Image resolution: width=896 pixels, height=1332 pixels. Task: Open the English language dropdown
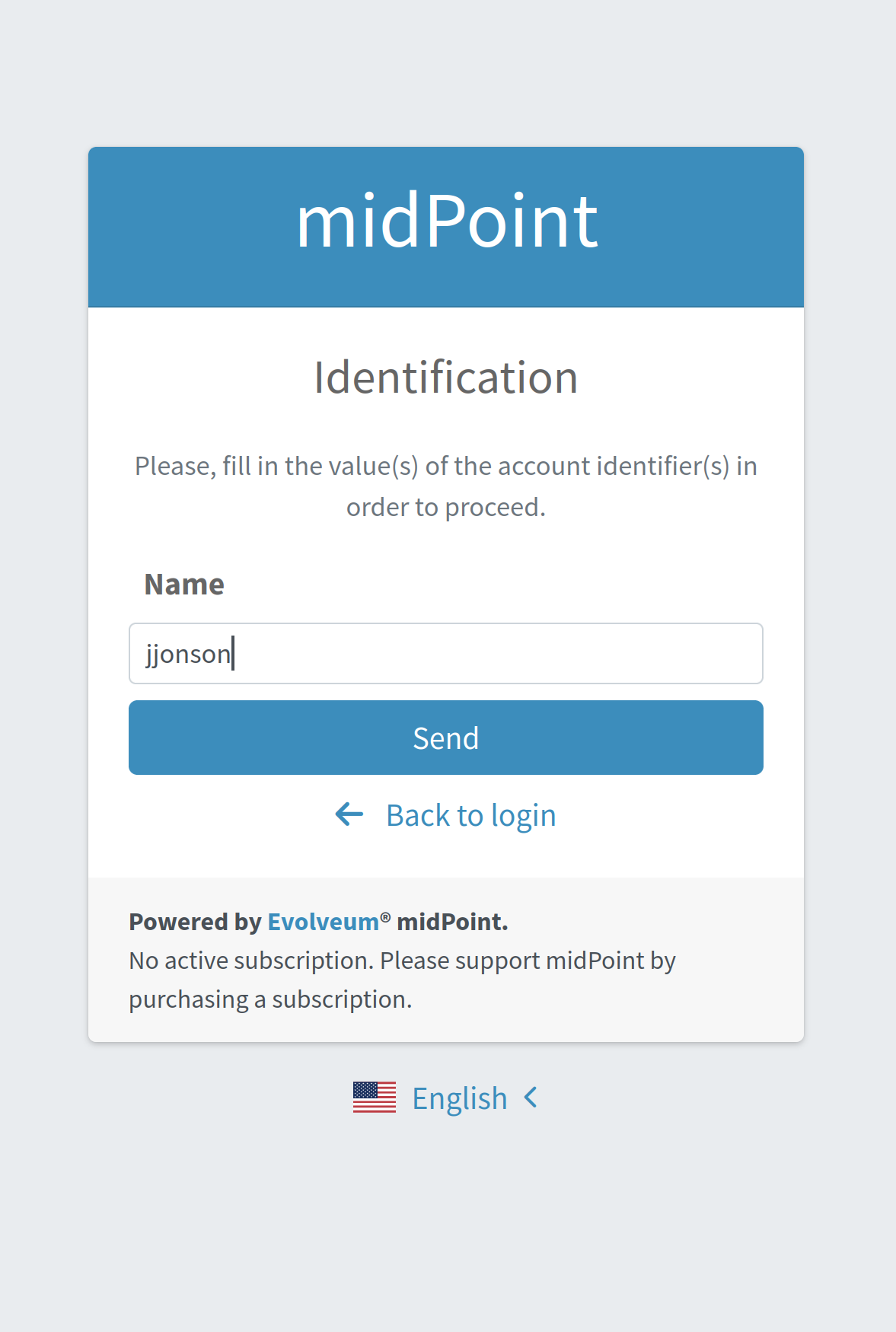459,1098
